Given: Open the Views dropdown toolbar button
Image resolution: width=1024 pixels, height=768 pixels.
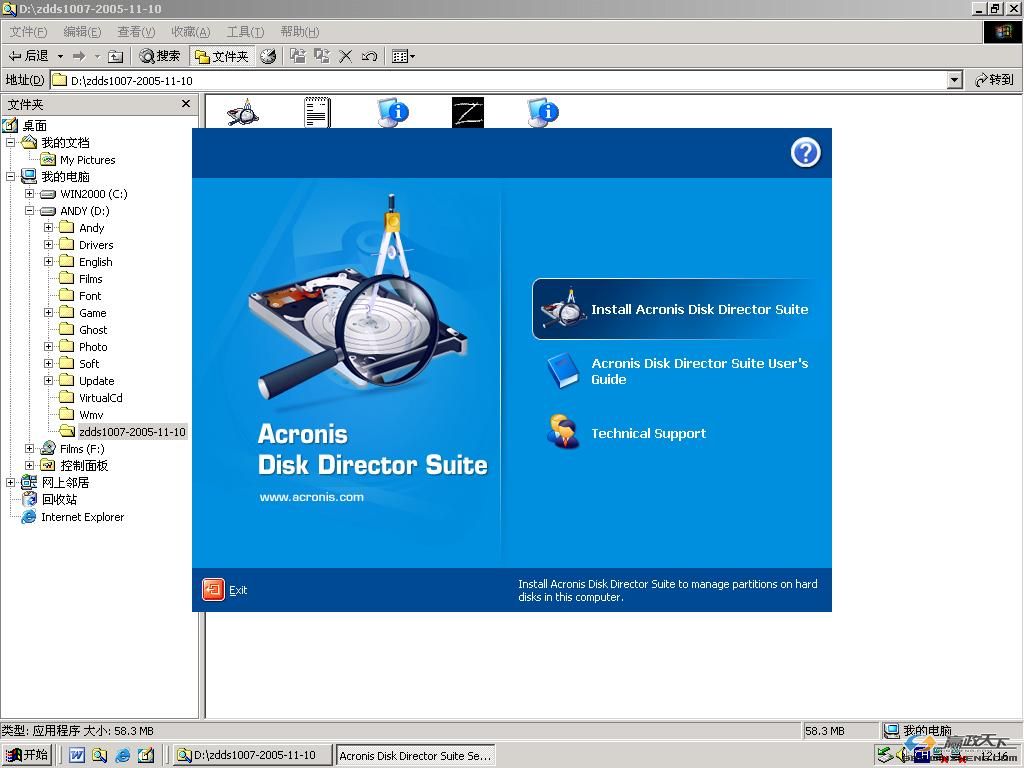Looking at the screenshot, I should [x=403, y=56].
